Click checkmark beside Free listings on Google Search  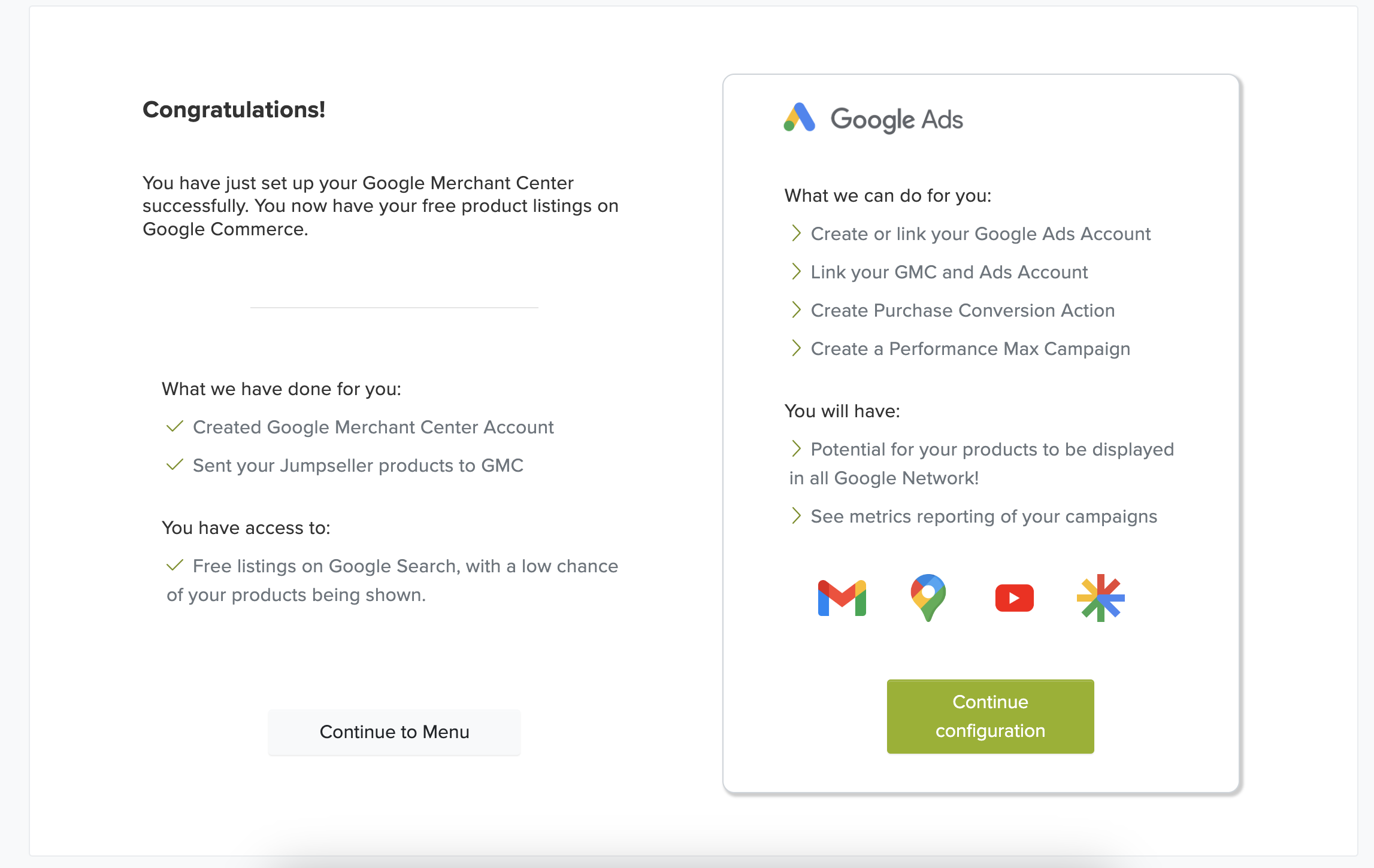pos(174,566)
